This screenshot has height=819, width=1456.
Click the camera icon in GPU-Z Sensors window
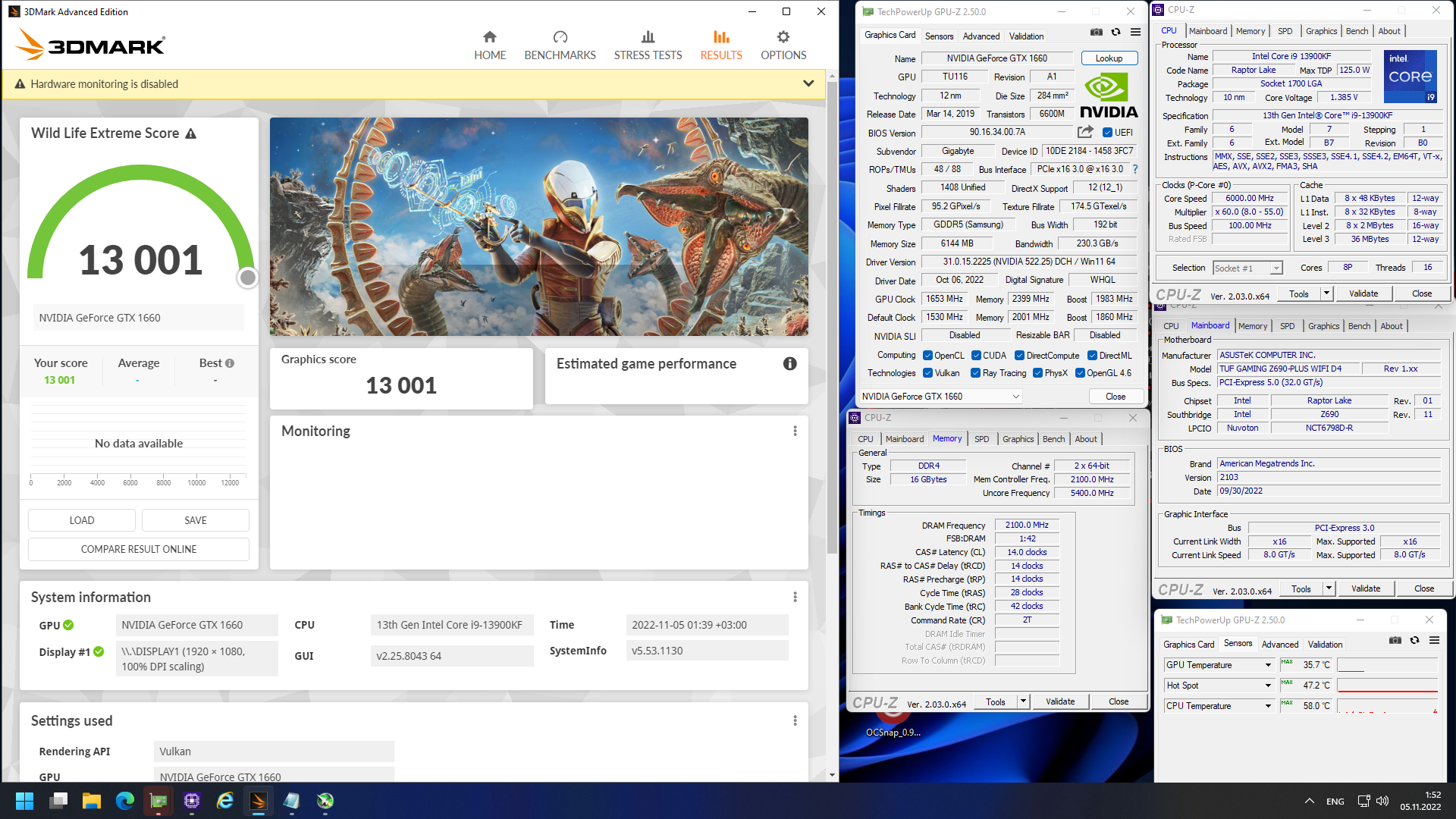(x=1395, y=640)
